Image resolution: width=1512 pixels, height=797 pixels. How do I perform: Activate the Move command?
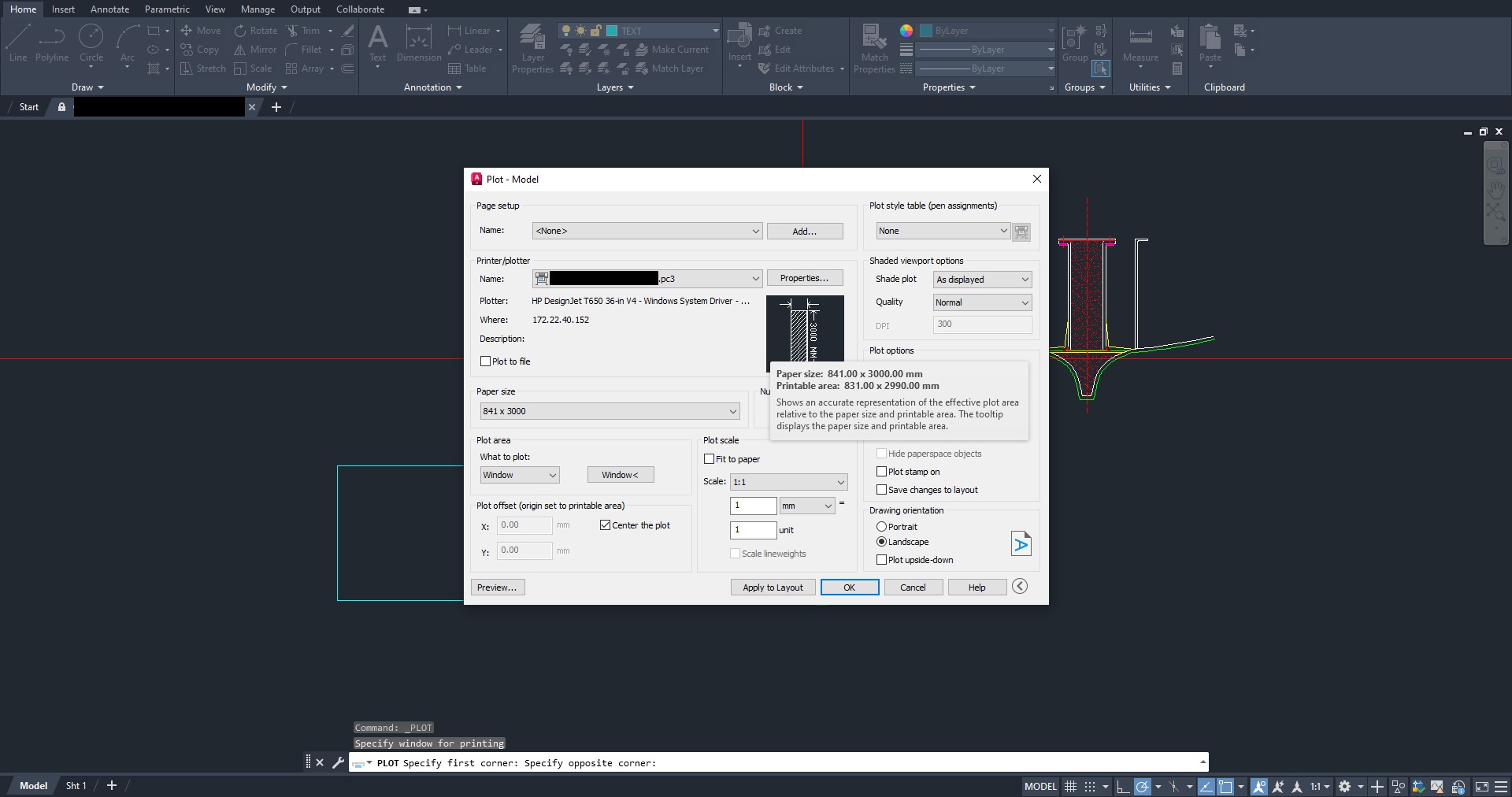click(x=202, y=30)
